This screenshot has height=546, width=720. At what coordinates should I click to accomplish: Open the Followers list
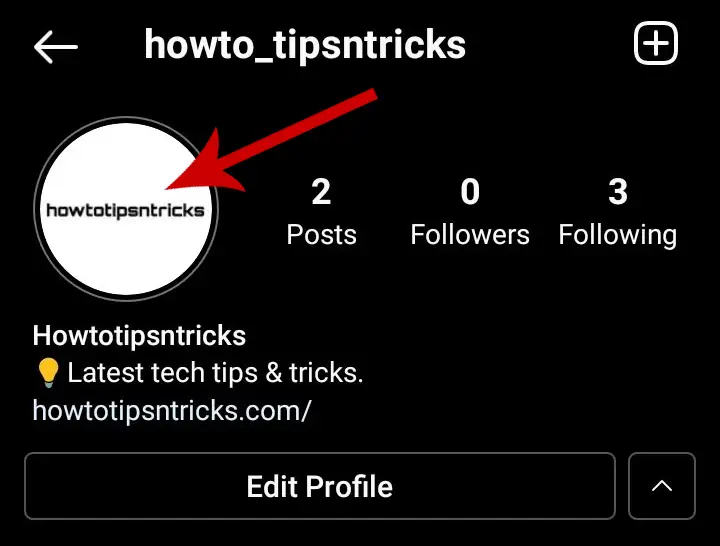(470, 235)
